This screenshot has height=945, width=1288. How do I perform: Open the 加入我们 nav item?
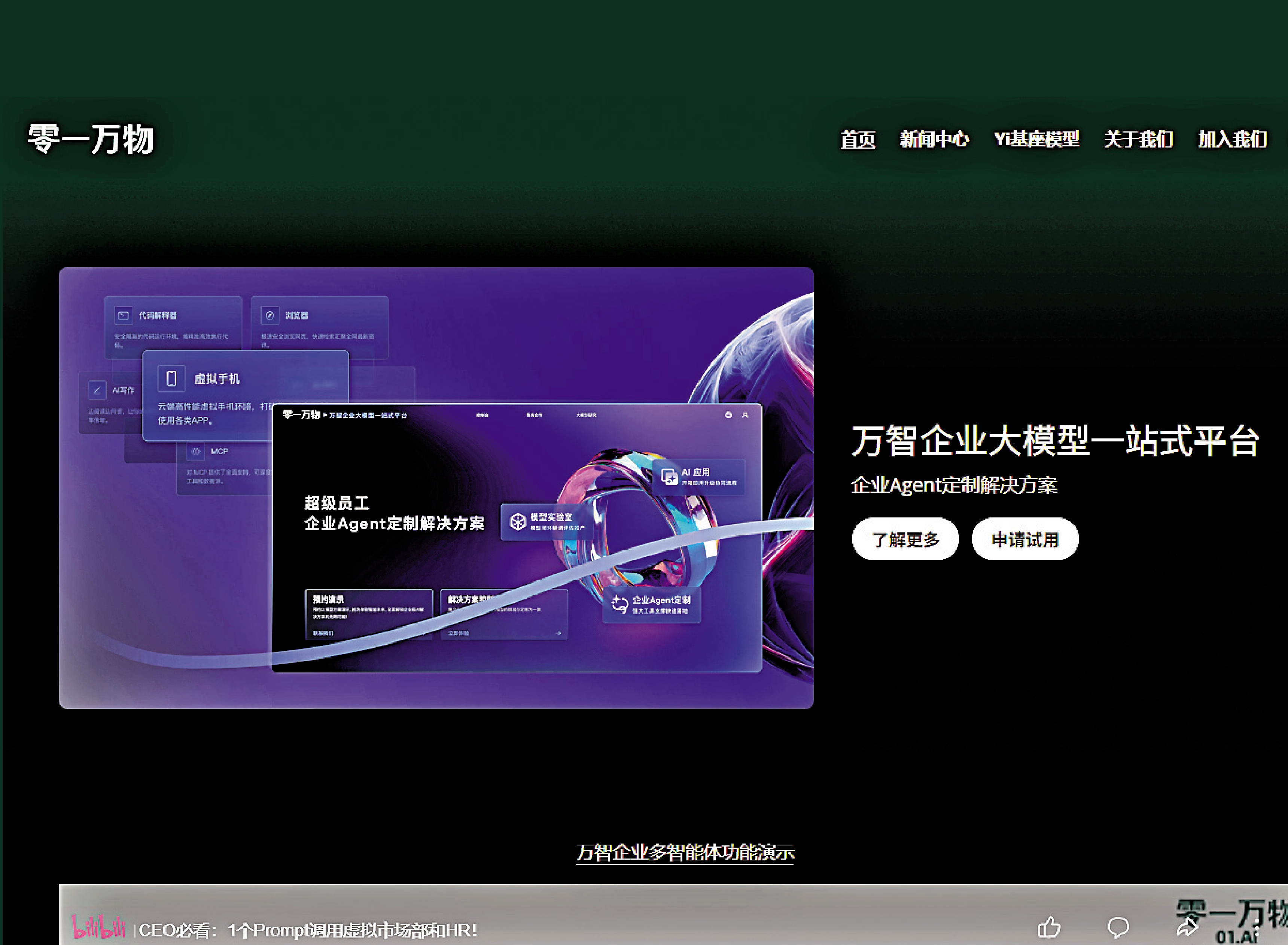point(1233,139)
